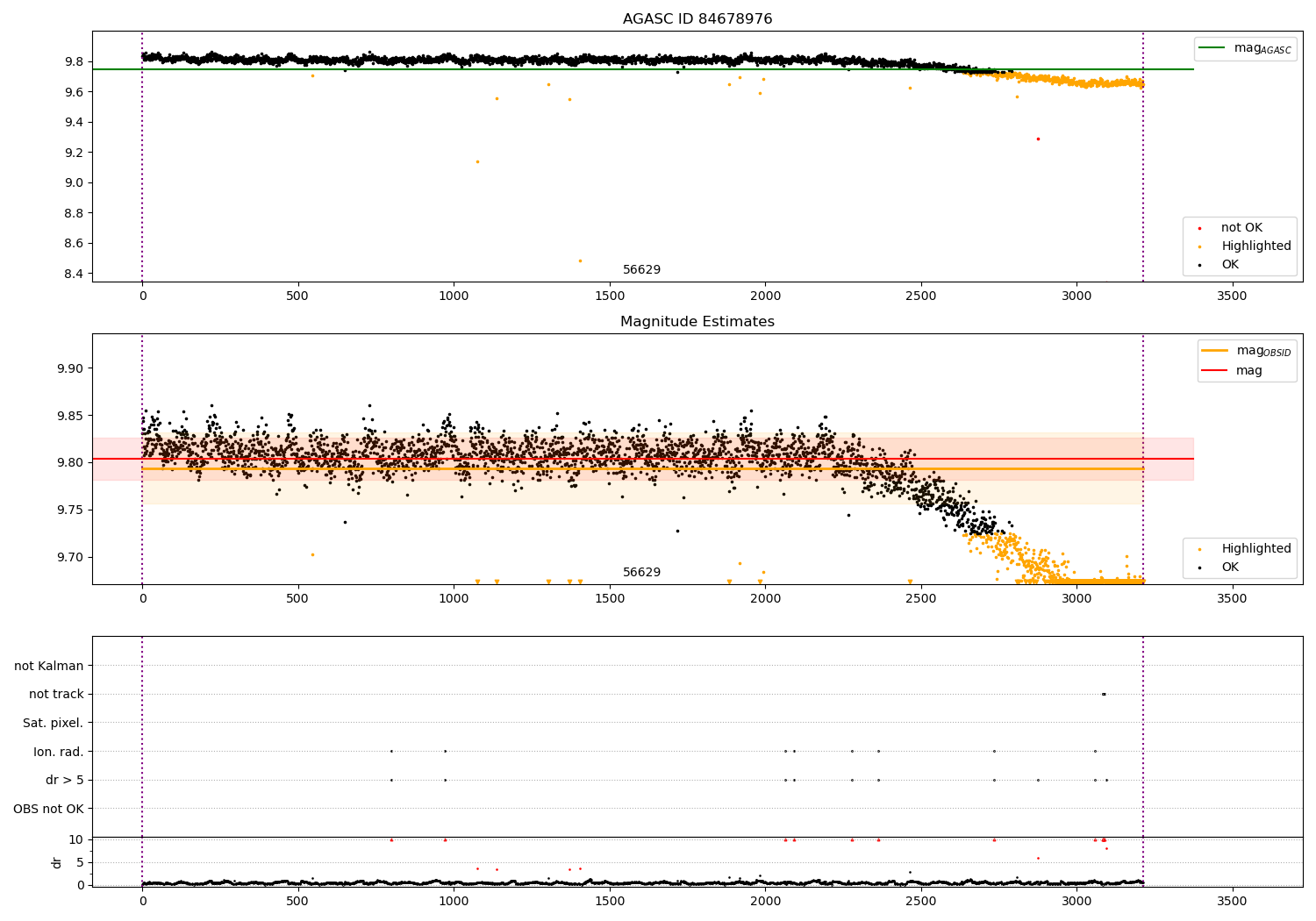
Task: Click the '10' tick on the dr axis
Action: (x=76, y=839)
